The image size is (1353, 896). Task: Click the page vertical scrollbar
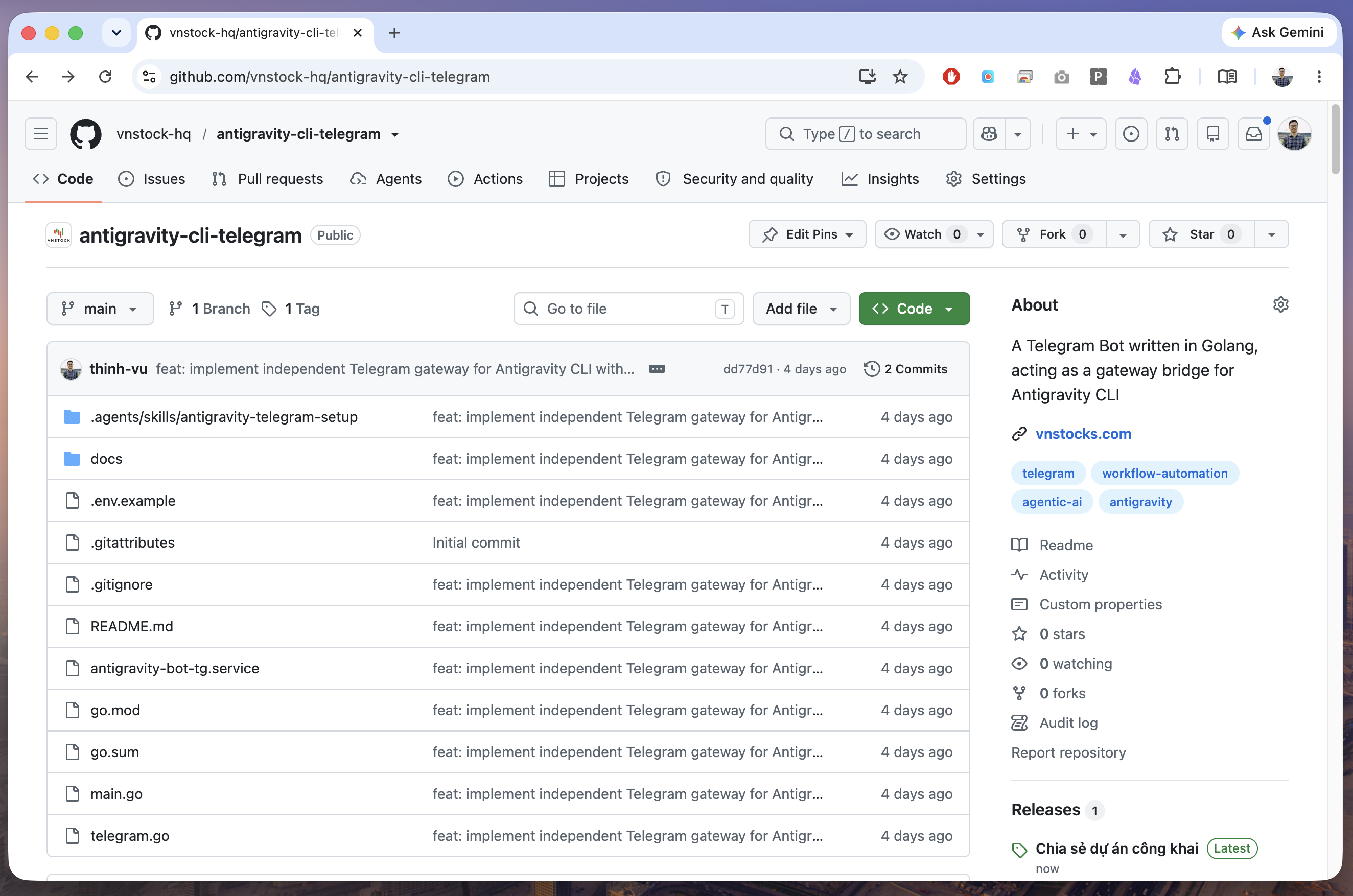tap(1335, 139)
